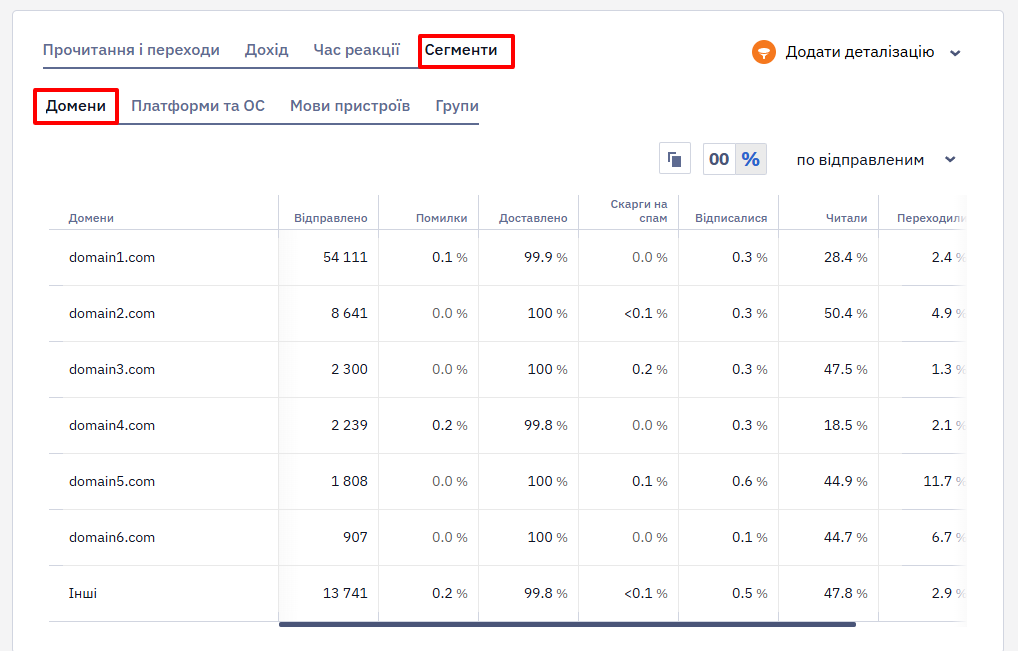Click the 'Помилки' column header
Image resolution: width=1018 pixels, height=651 pixels.
[x=441, y=218]
